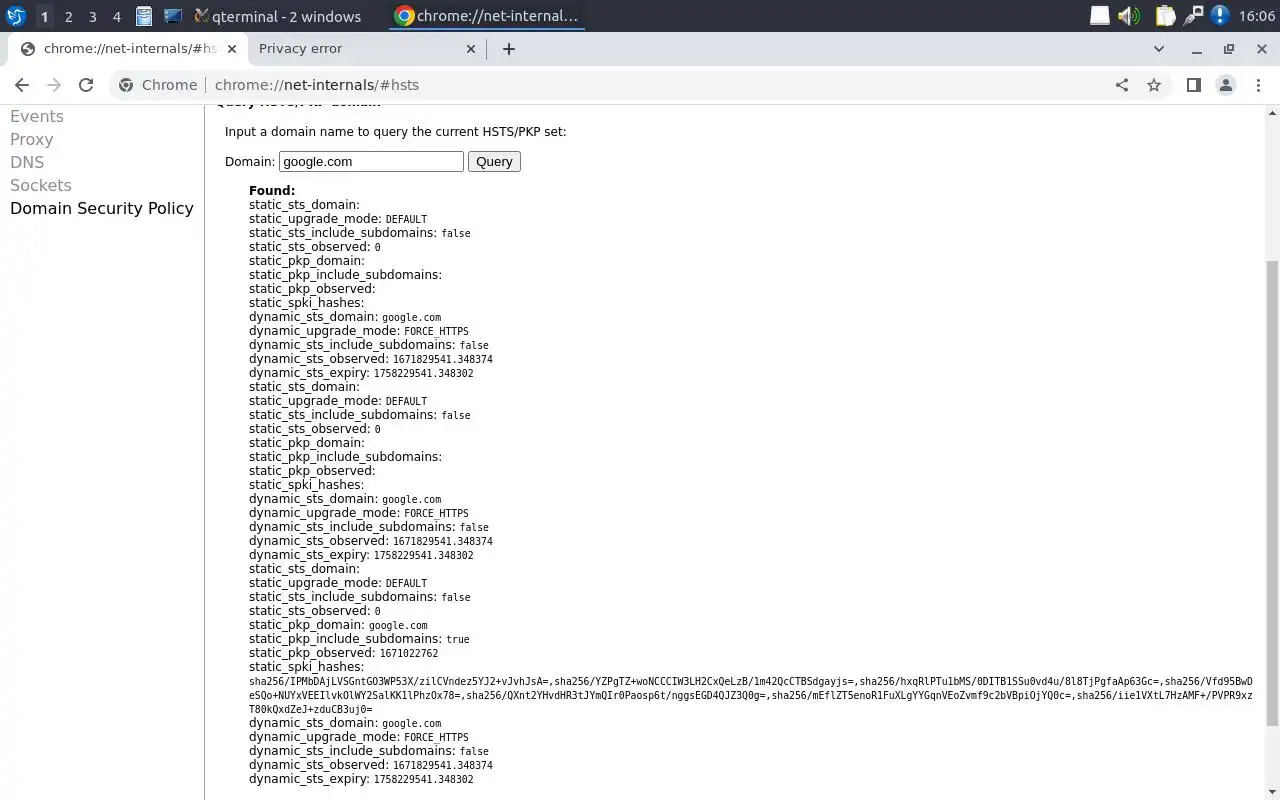Click the sha256 SPKI hashes text block

click(x=750, y=695)
